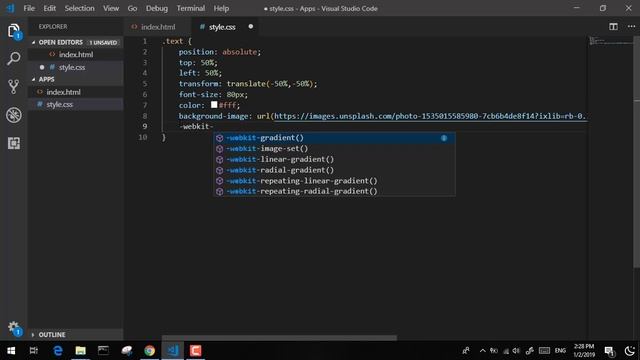Click the code minimap preview
This screenshot has width=640, height=360.
point(610,41)
